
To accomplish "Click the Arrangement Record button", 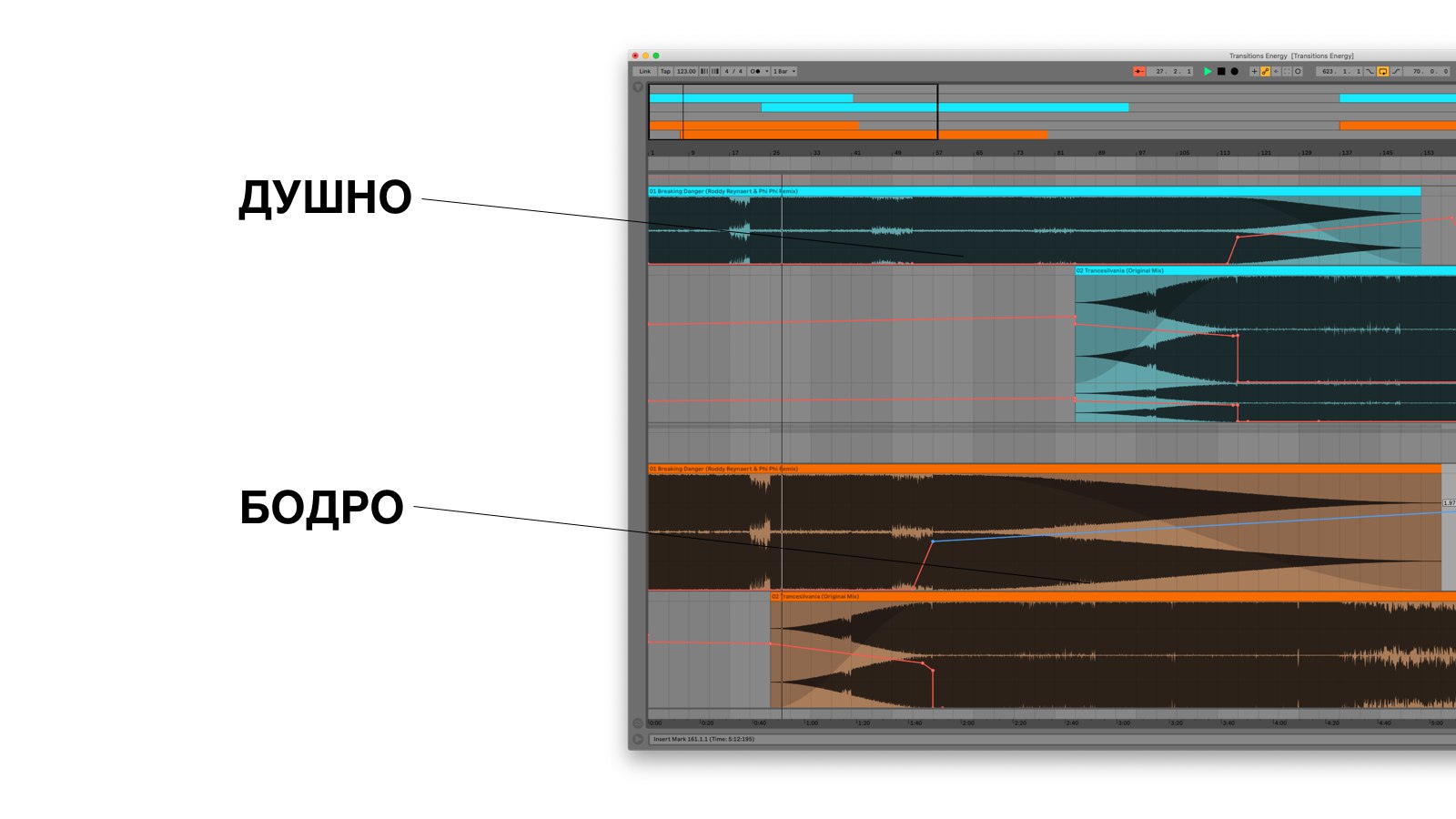I will pos(1234,71).
